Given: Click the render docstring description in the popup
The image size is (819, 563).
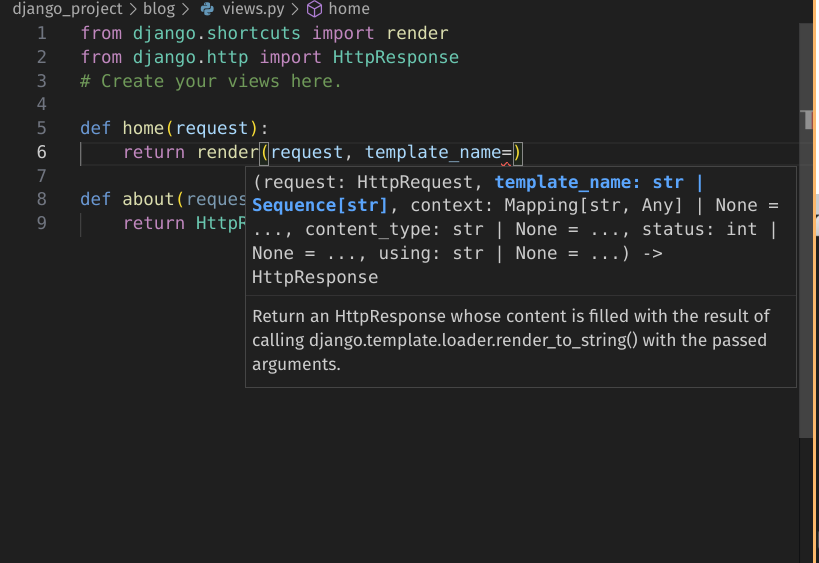Looking at the screenshot, I should pyautogui.click(x=510, y=340).
